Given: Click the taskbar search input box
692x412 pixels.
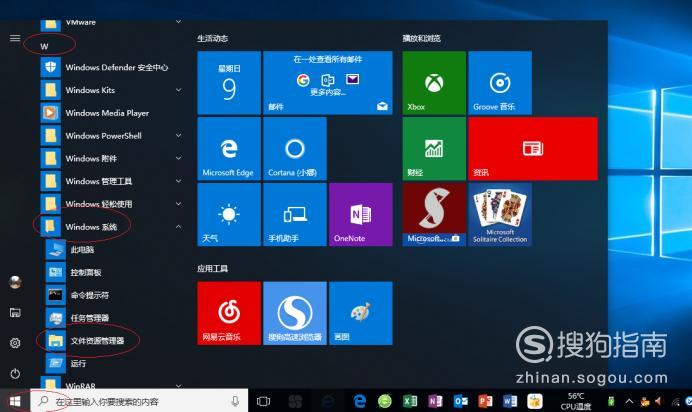Looking at the screenshot, I should (x=139, y=401).
